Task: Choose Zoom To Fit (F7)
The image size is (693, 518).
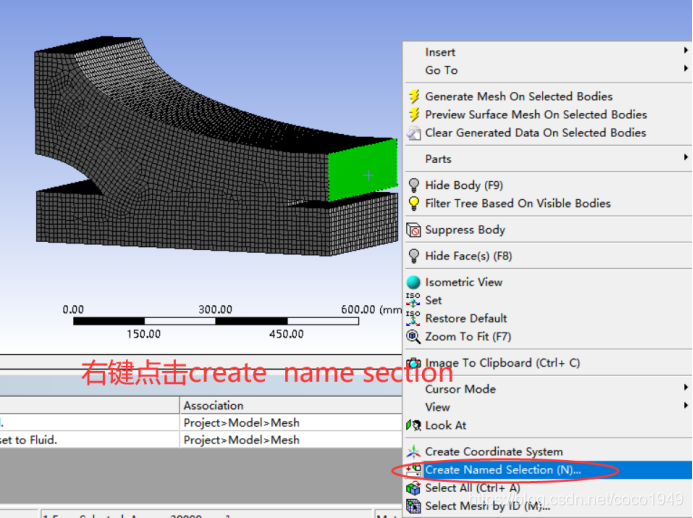Action: click(548, 337)
